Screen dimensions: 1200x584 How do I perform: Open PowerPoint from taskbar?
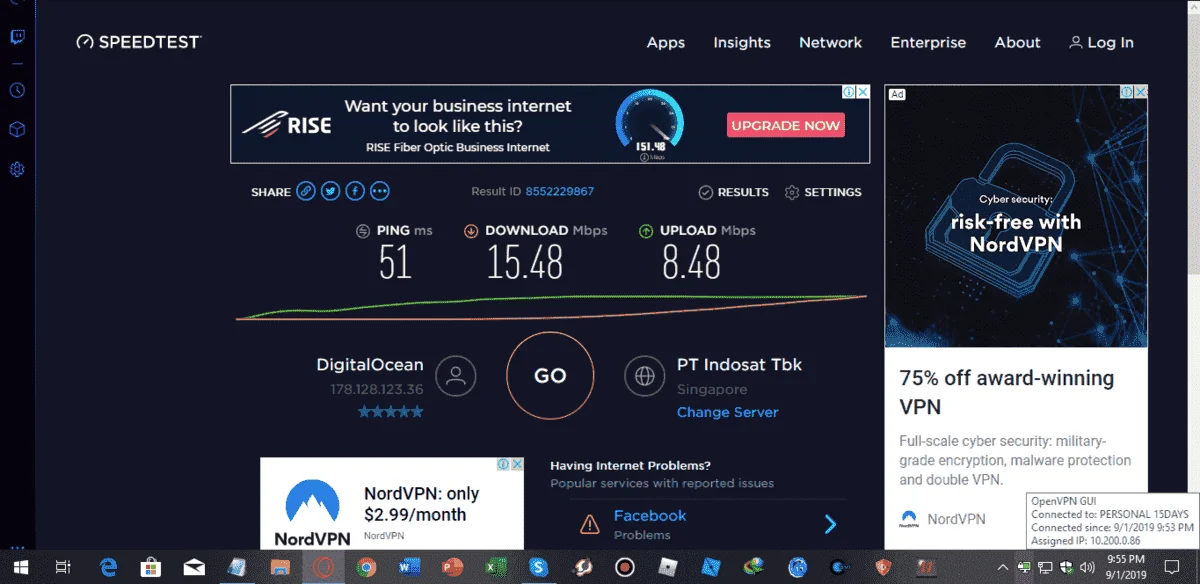point(452,567)
